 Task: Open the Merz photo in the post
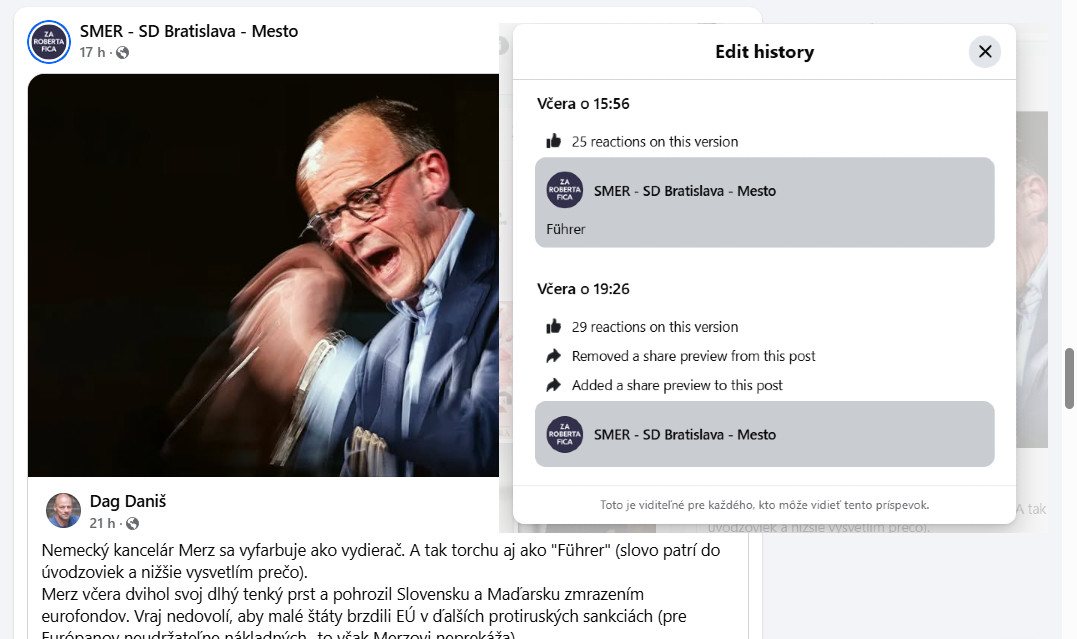[263, 275]
